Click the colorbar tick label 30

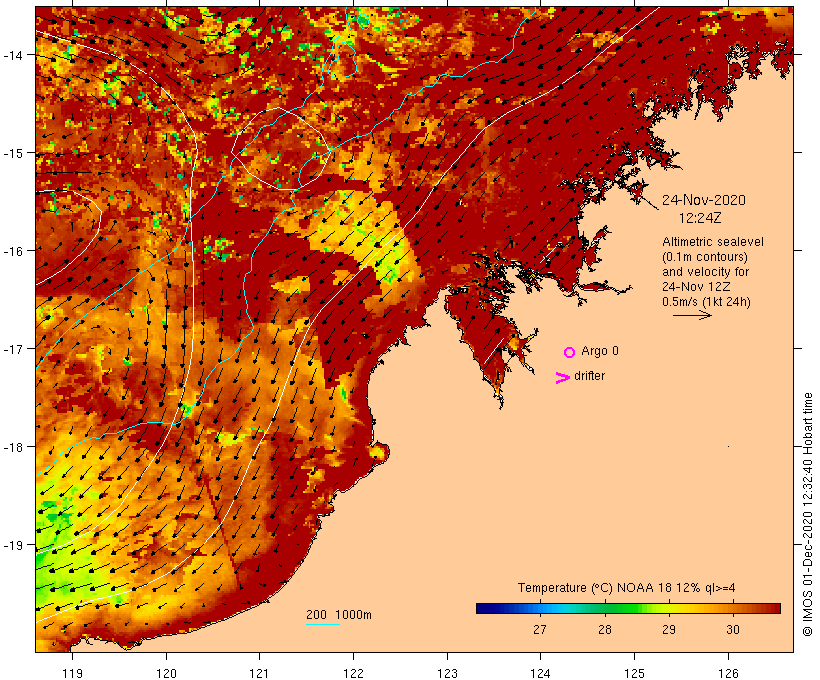(733, 629)
